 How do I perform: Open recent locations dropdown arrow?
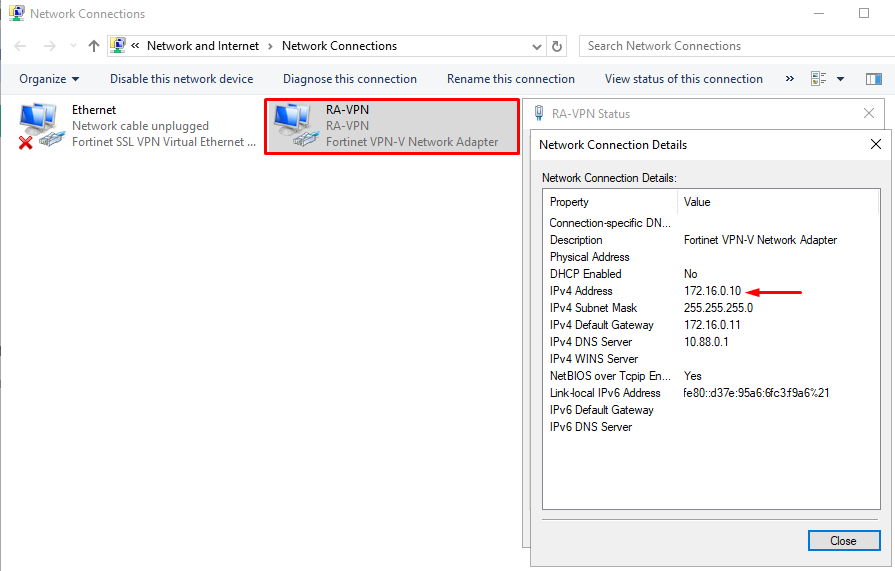pyautogui.click(x=73, y=46)
